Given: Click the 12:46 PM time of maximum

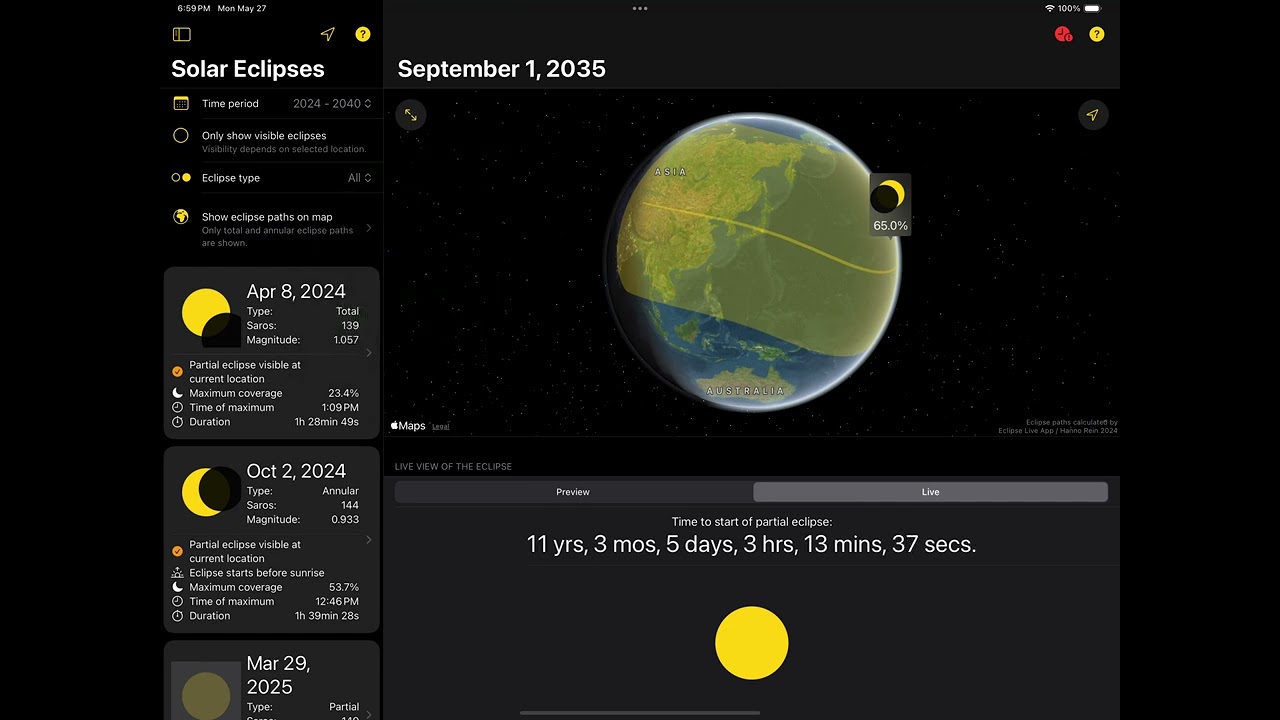Looking at the screenshot, I should point(338,601).
